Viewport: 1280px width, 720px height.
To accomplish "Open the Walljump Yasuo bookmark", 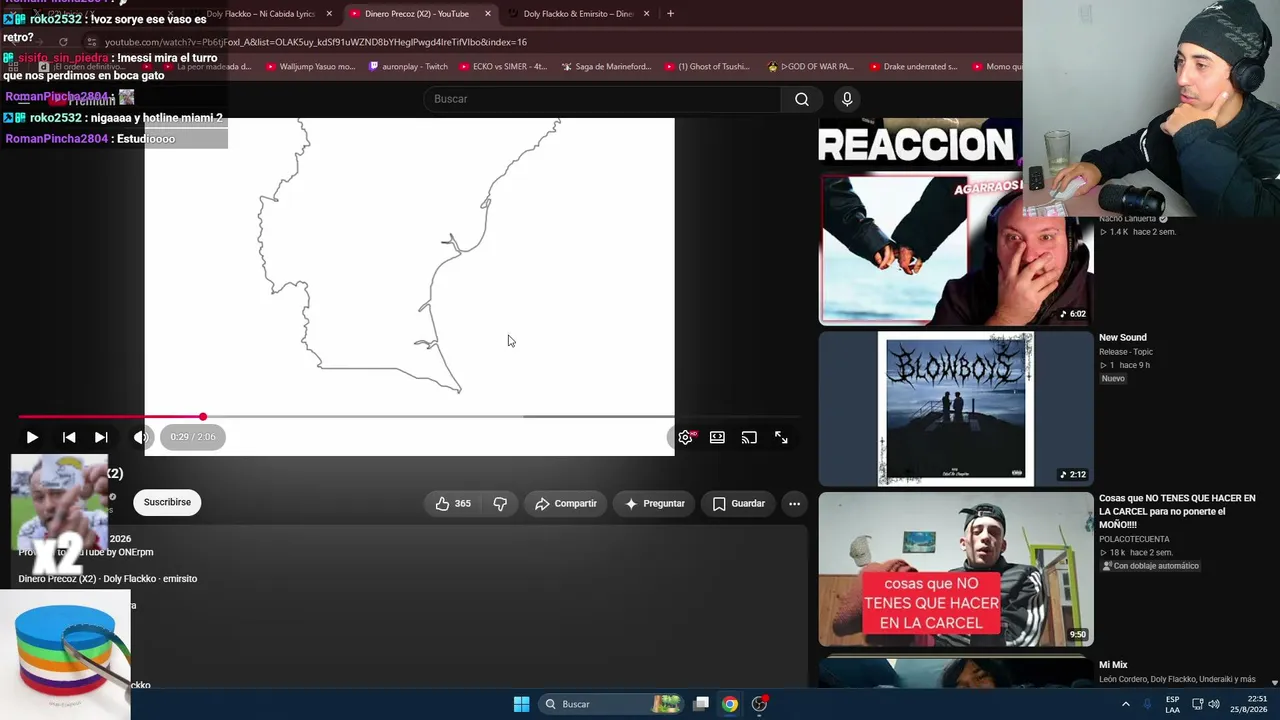I will 311,67.
